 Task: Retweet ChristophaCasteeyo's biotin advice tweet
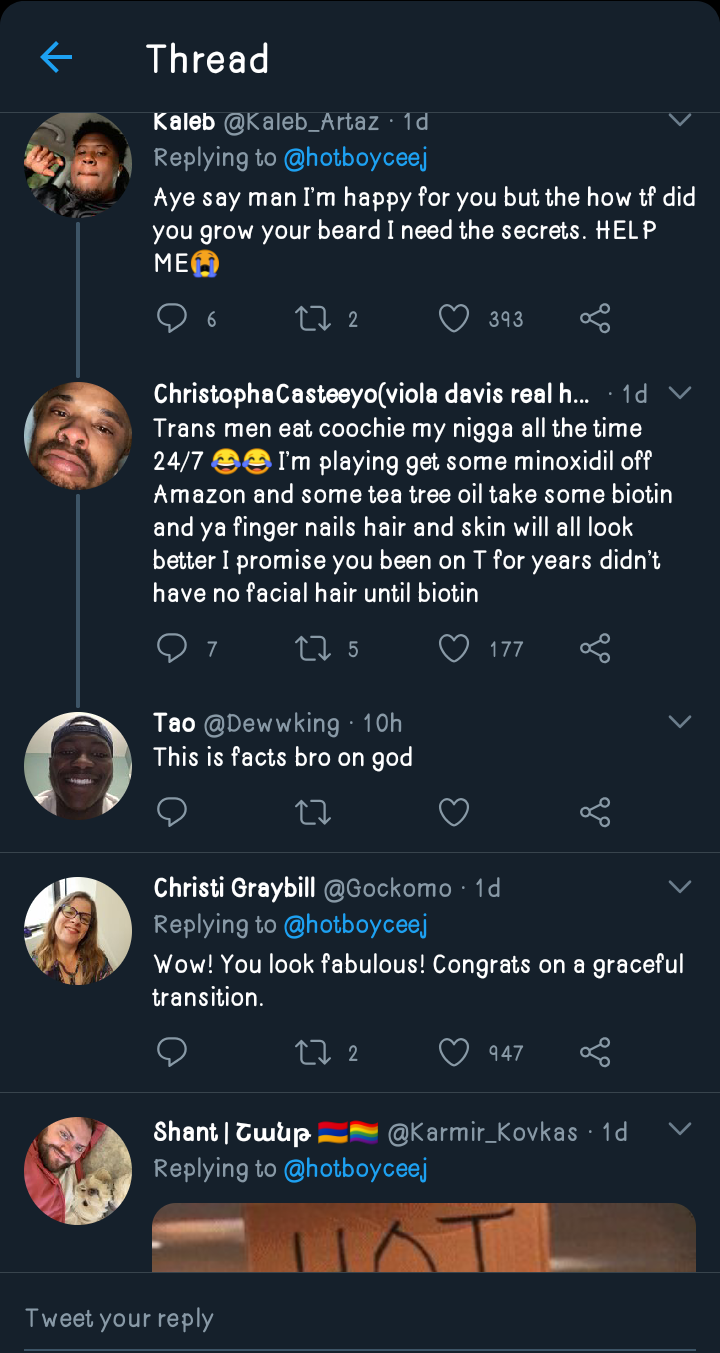[313, 649]
